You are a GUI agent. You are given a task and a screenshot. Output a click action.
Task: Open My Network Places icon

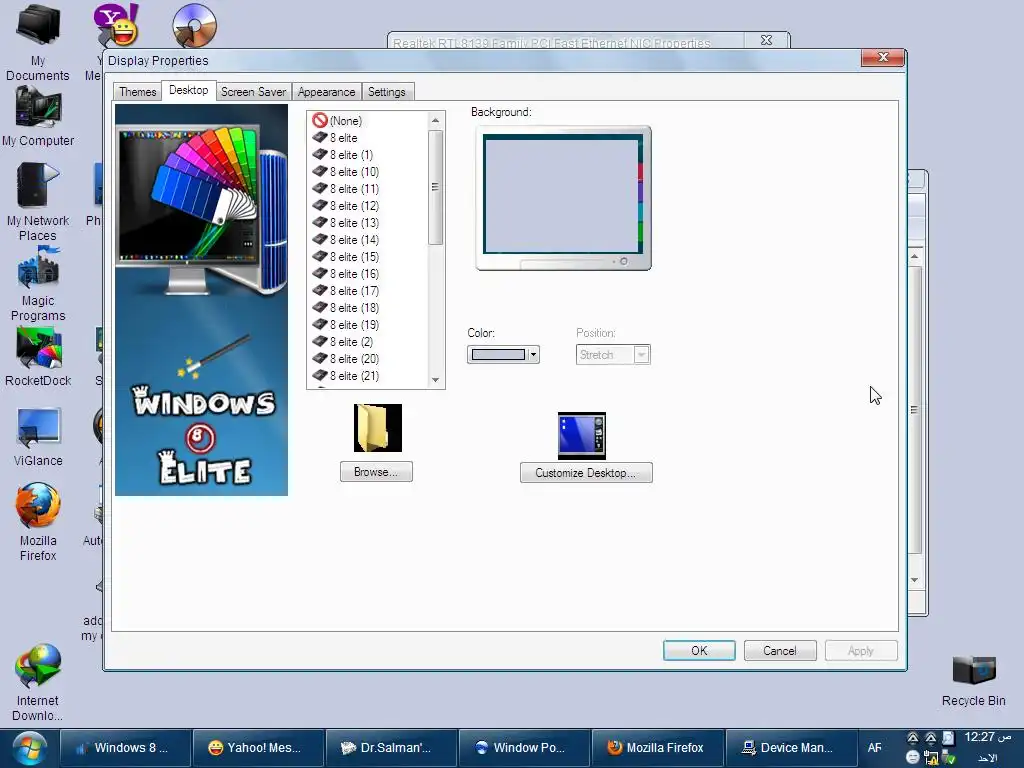click(x=38, y=201)
